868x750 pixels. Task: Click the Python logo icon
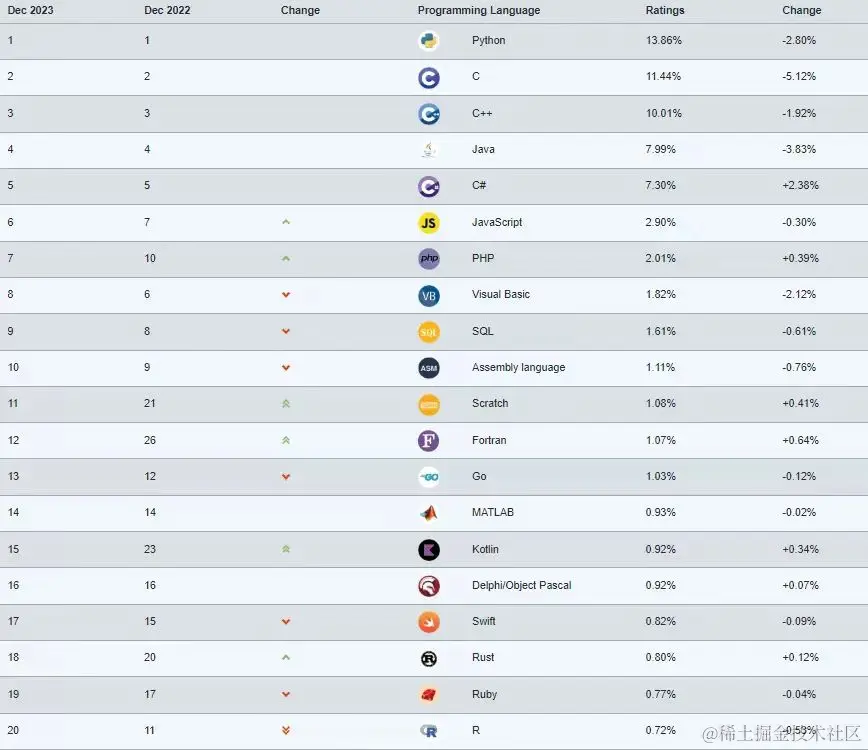(428, 41)
